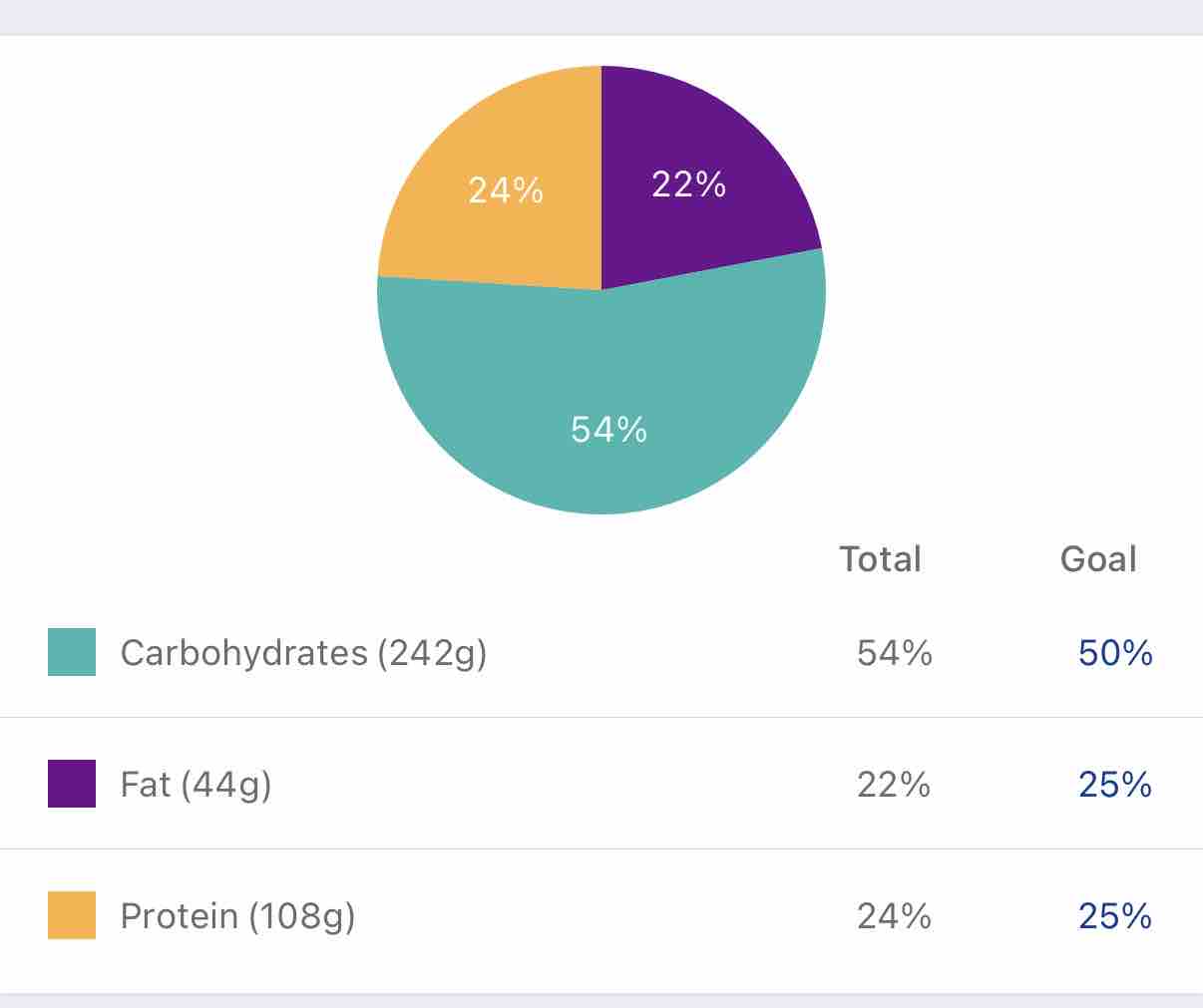Click the Fat 22% total value
This screenshot has height=1008, width=1203.
click(894, 785)
